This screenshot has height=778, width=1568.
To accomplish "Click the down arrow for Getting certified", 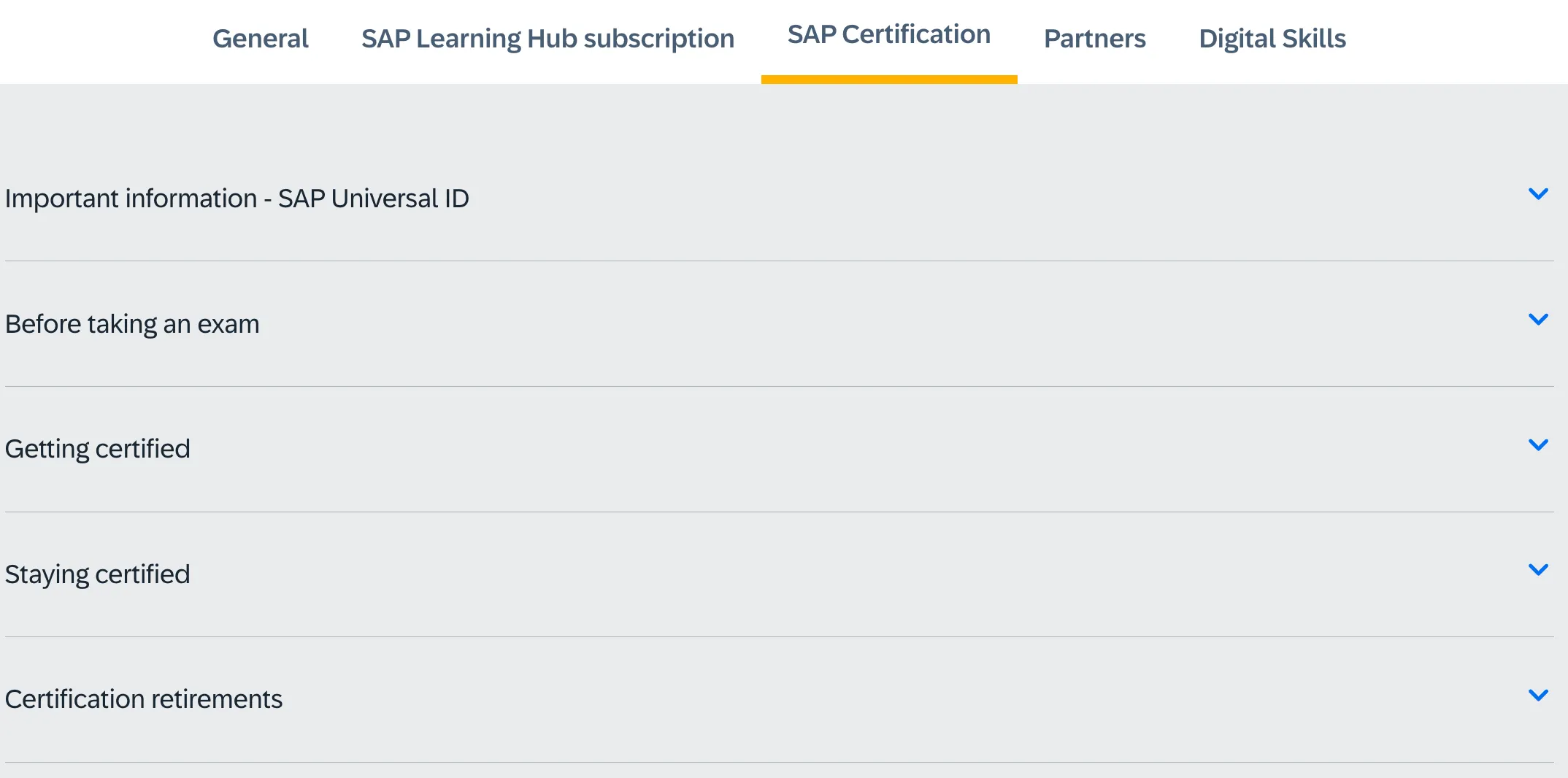I will point(1538,445).
